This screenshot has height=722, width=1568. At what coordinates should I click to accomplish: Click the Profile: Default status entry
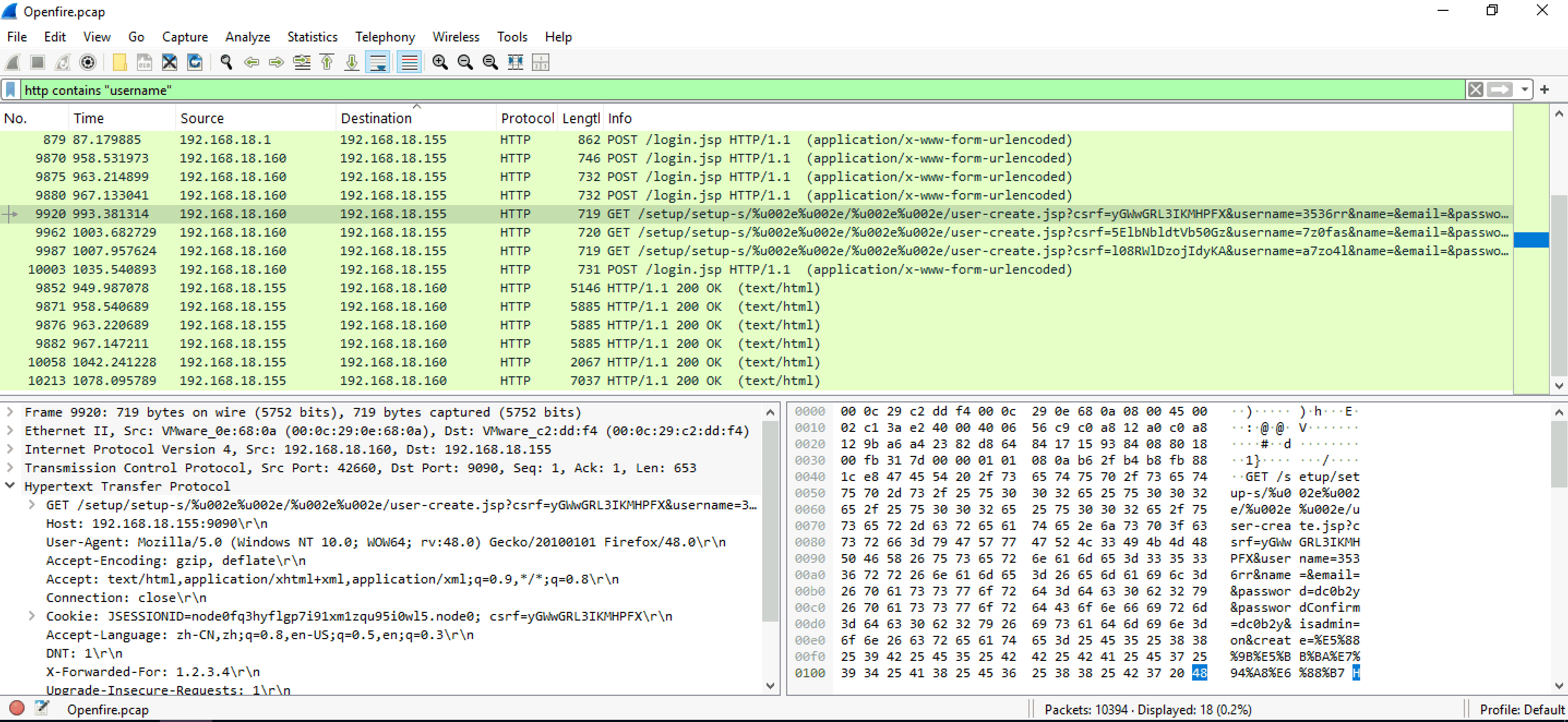pos(1521,710)
